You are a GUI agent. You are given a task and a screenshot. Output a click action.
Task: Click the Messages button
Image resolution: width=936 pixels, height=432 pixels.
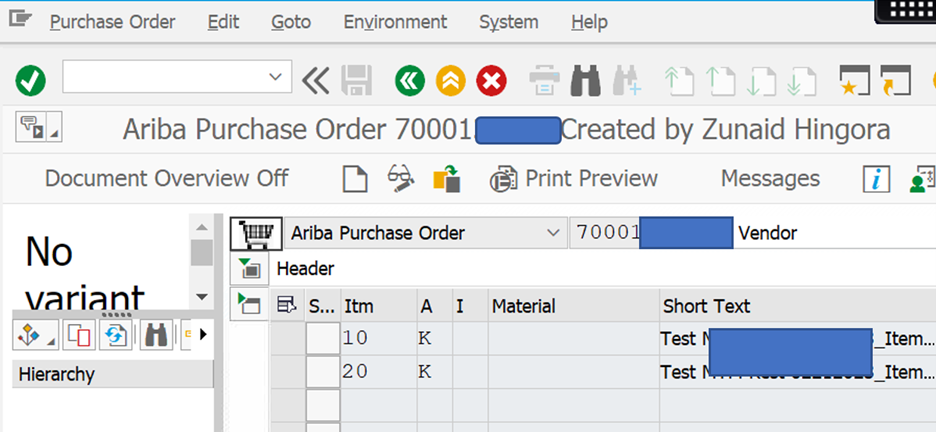tap(770, 178)
